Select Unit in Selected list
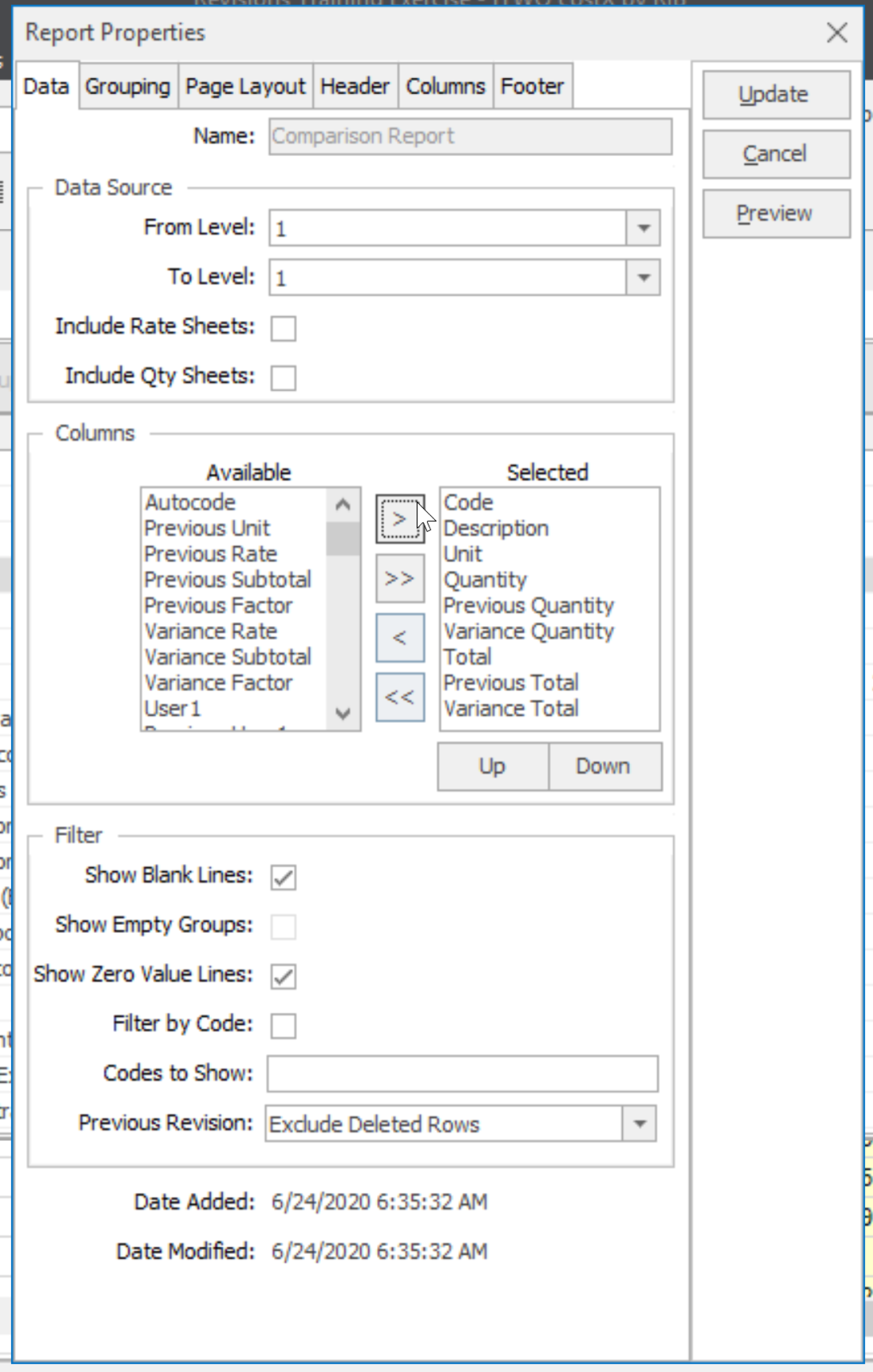The height and width of the screenshot is (1372, 873). tap(463, 554)
